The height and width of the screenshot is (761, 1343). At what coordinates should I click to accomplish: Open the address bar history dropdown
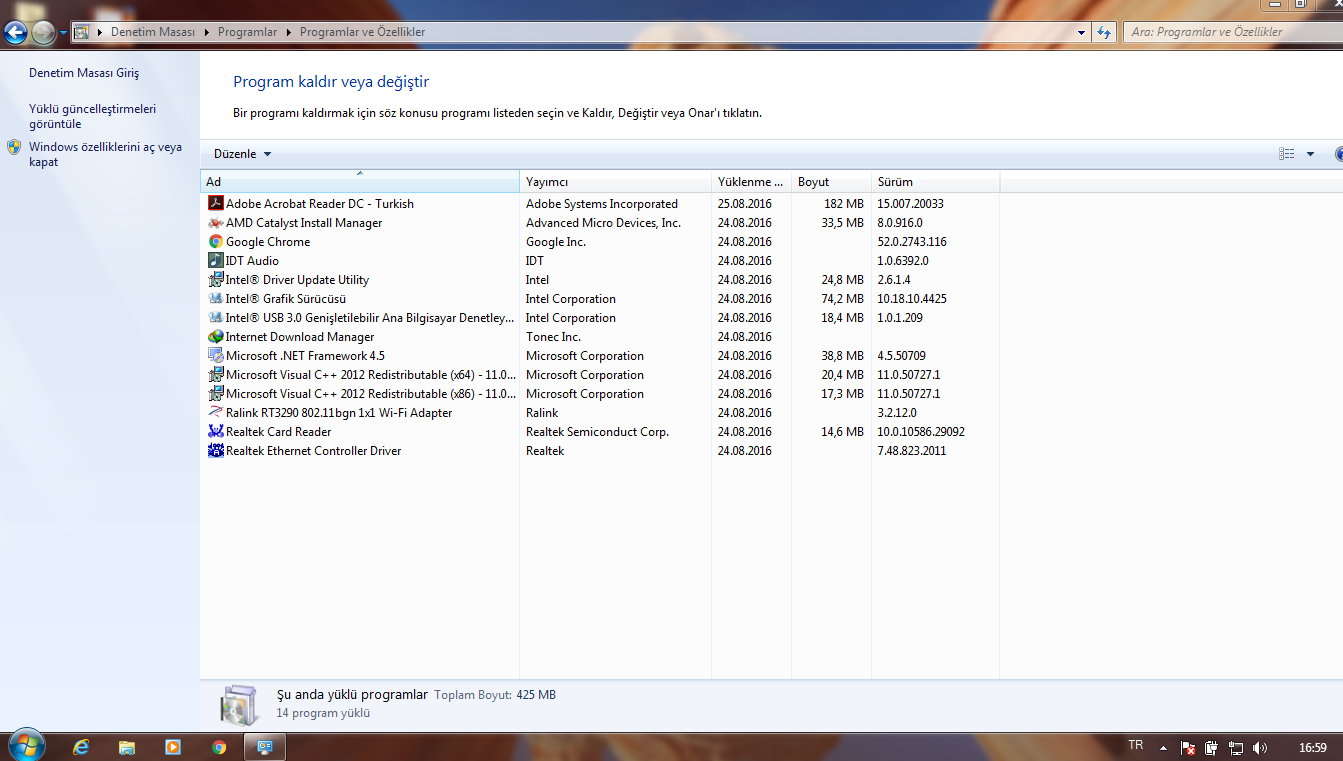point(1082,32)
